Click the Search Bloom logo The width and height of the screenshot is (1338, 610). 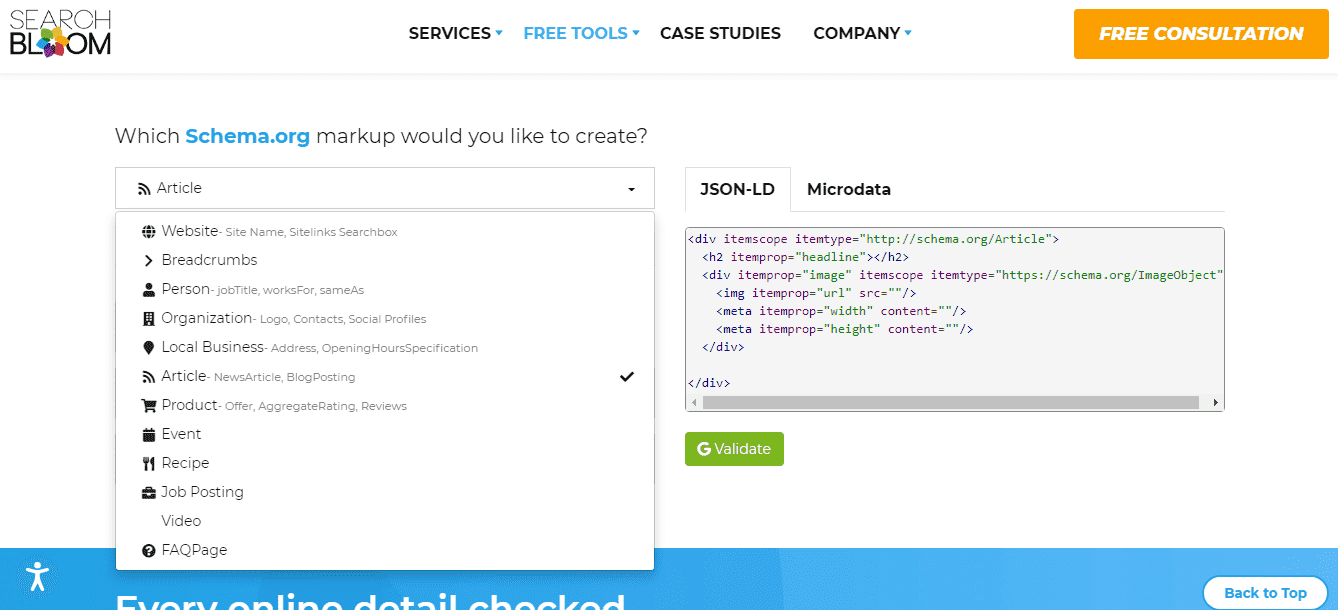[x=60, y=33]
